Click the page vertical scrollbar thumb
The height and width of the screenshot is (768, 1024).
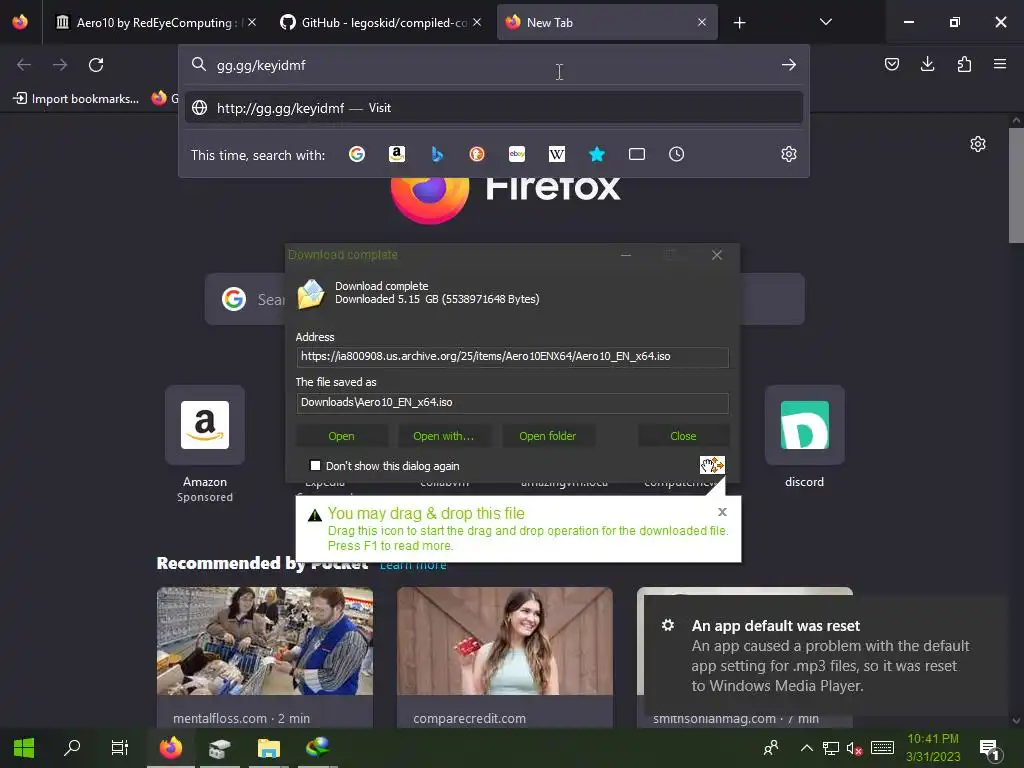click(1016, 185)
